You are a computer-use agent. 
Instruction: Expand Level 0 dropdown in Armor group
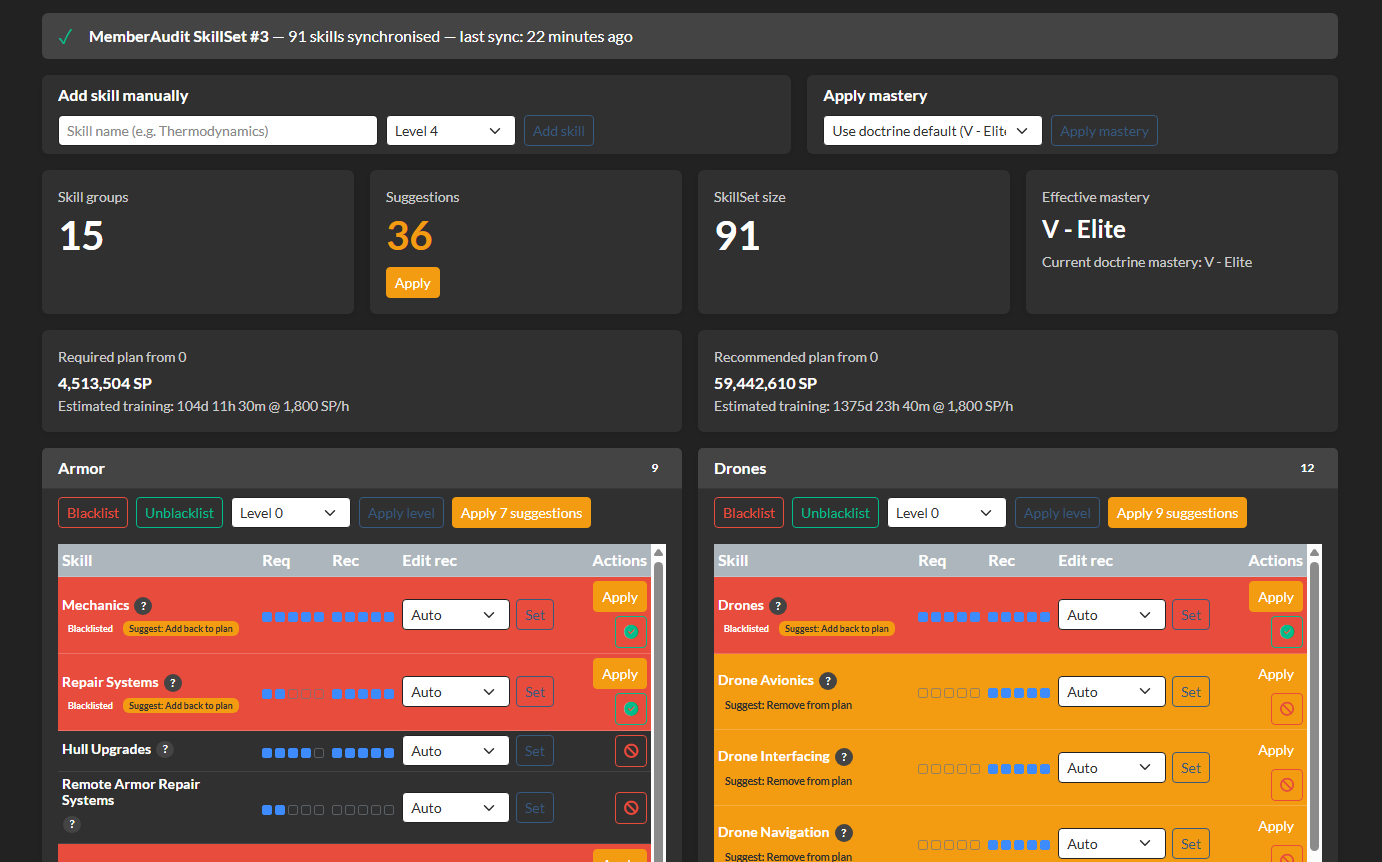290,513
